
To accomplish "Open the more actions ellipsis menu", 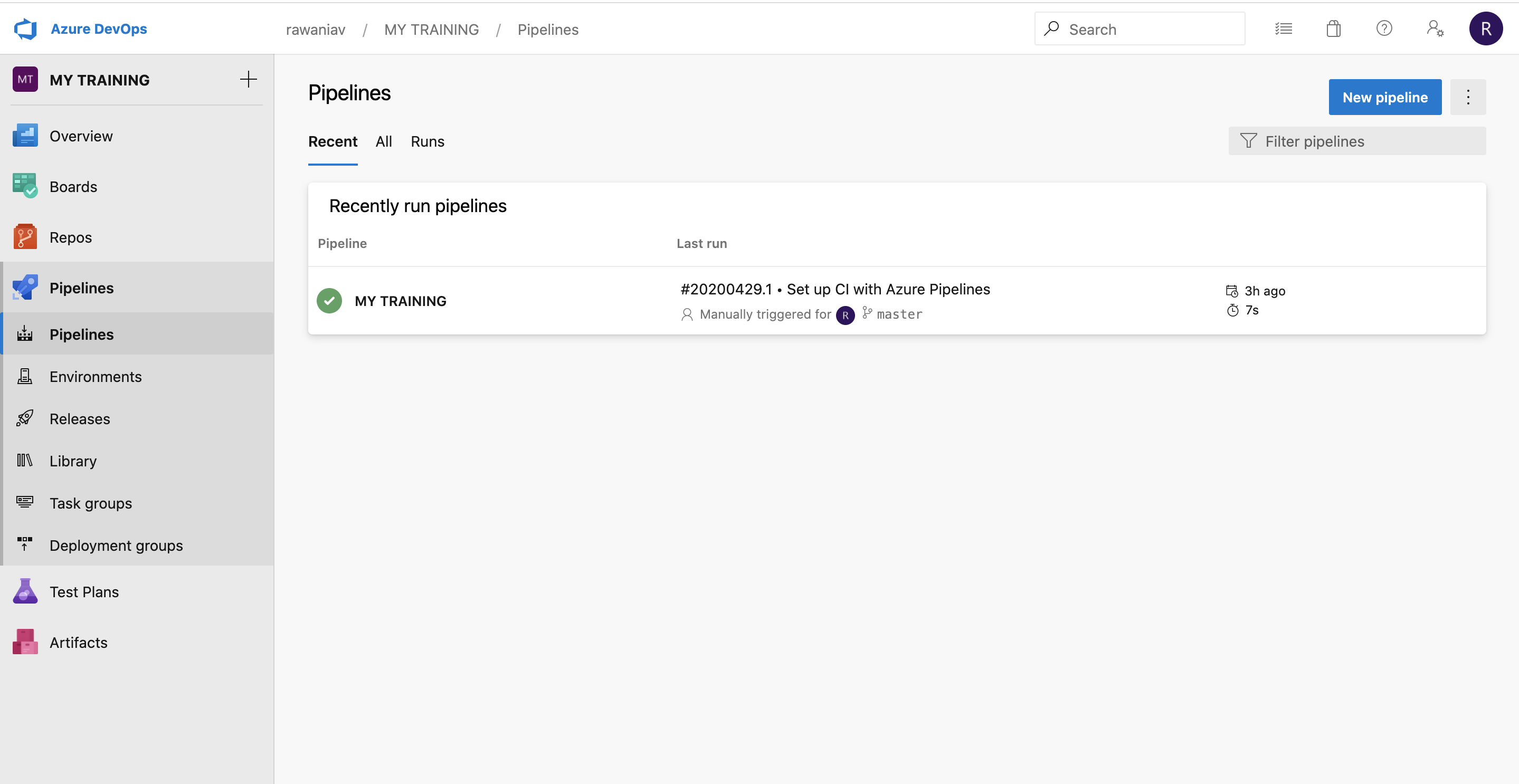I will click(1468, 97).
